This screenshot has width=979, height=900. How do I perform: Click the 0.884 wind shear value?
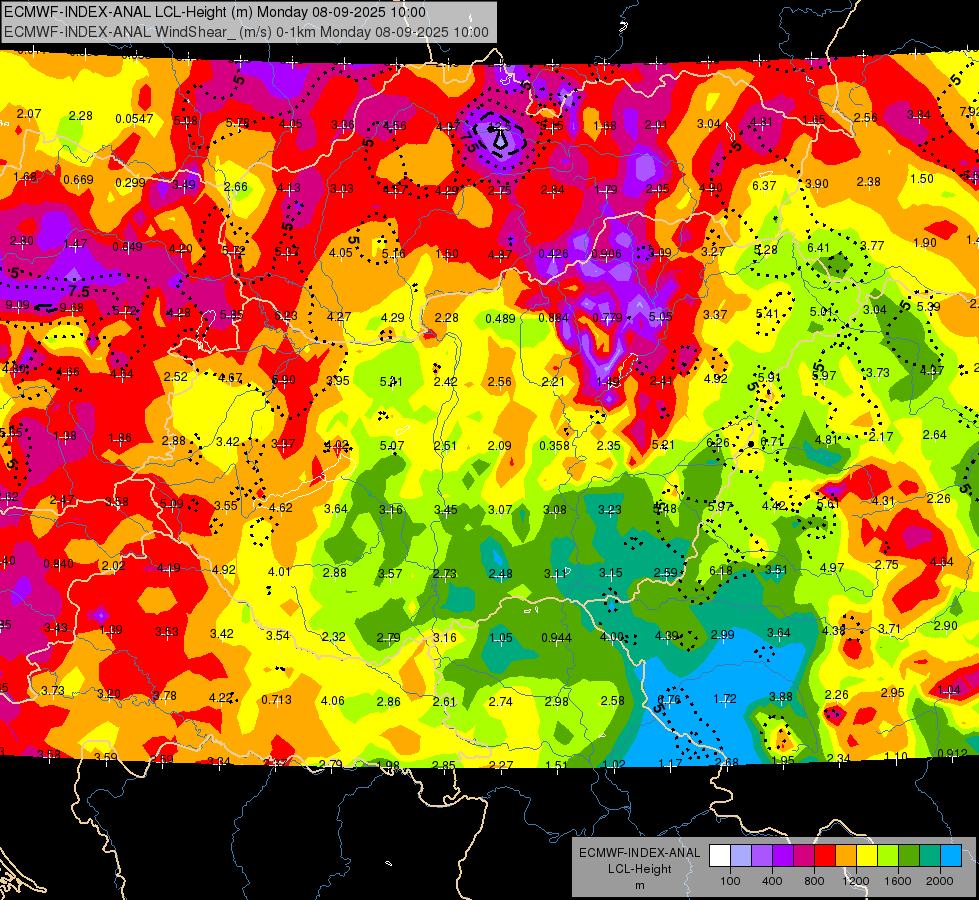554,318
